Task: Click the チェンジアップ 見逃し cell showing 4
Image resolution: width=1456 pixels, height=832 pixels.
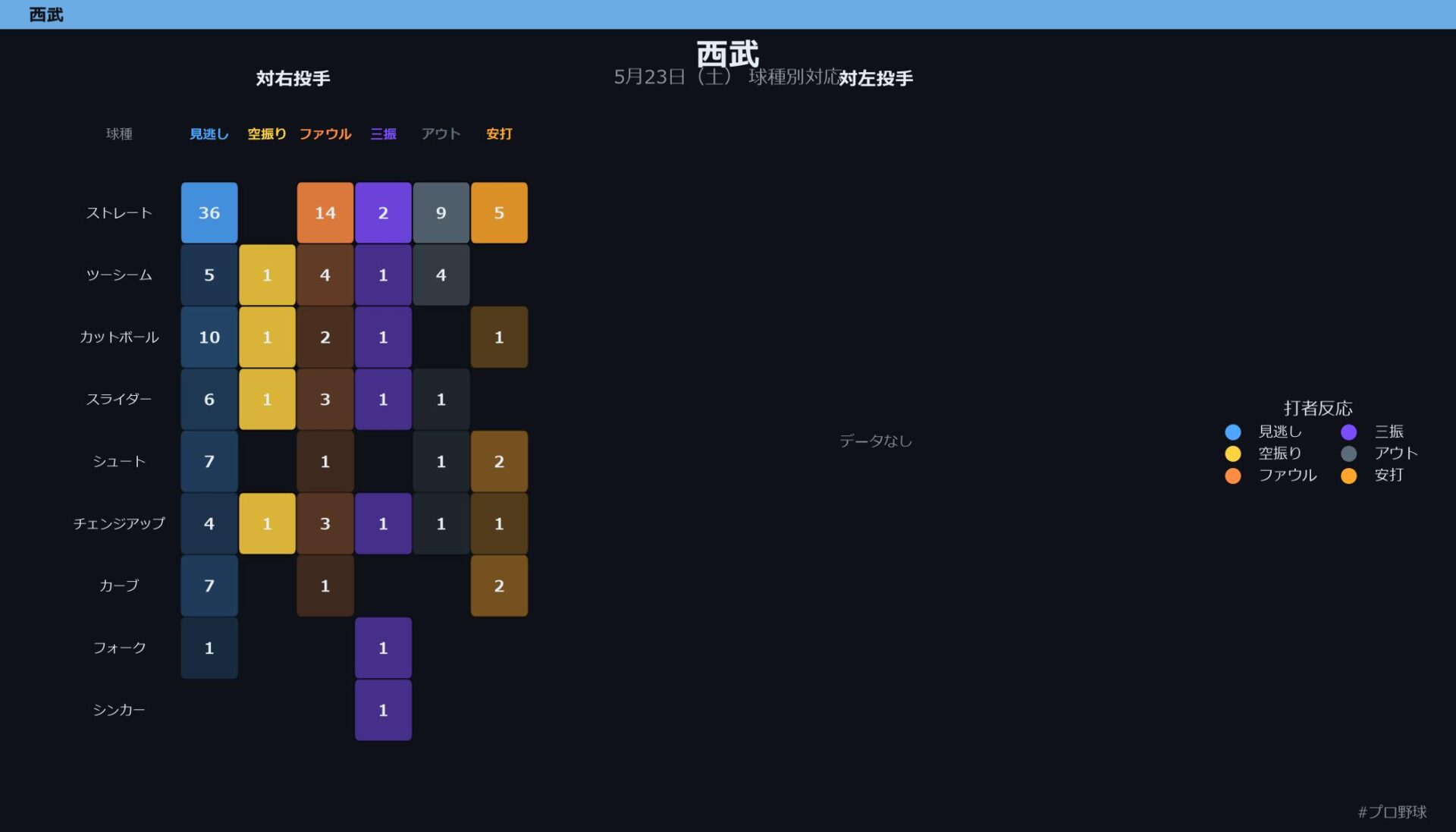Action: (209, 524)
